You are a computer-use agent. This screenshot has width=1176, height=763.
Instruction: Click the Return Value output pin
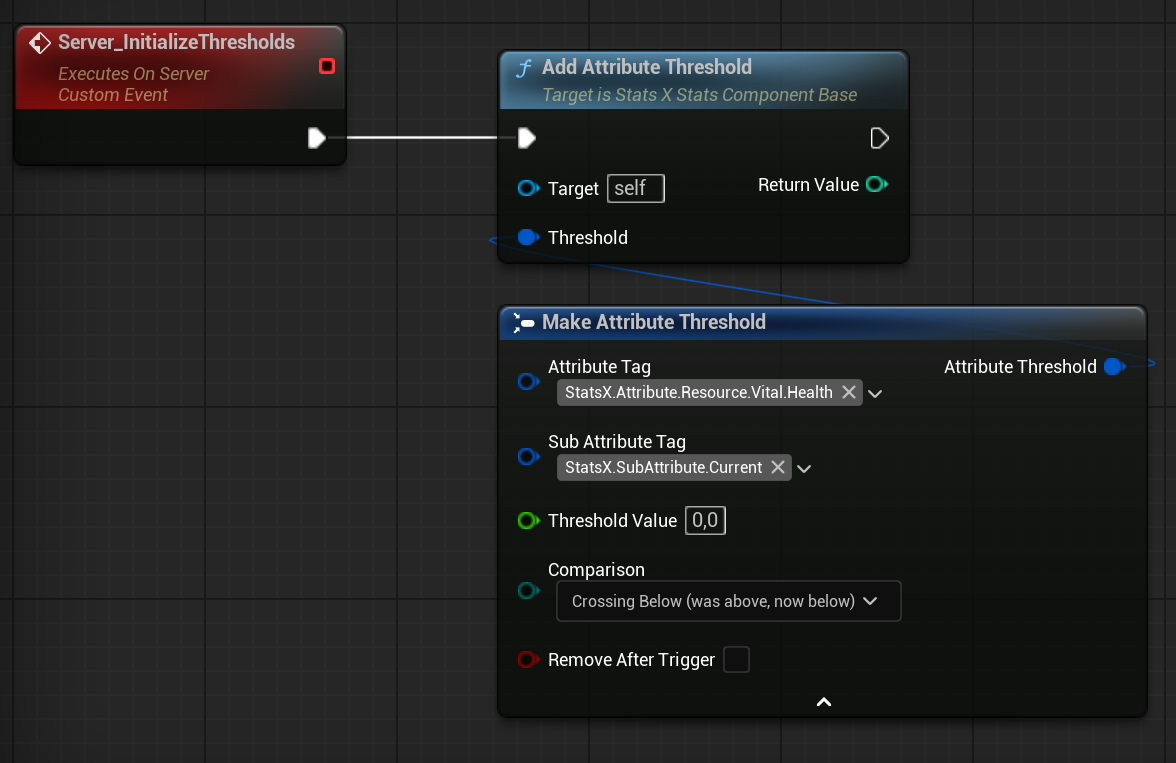click(877, 184)
